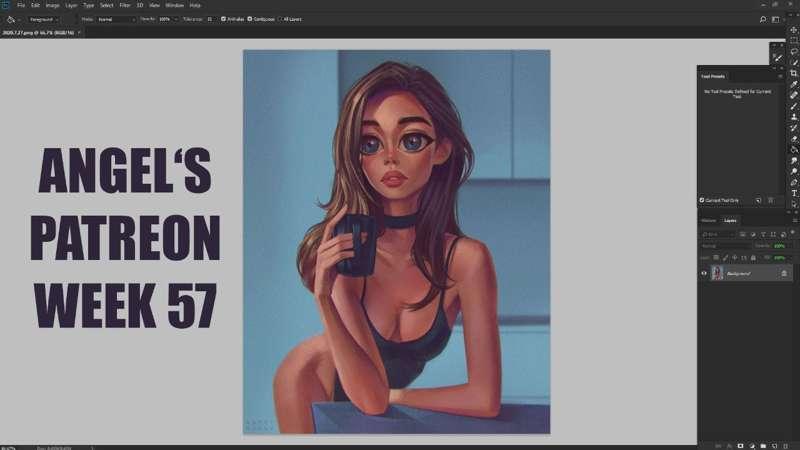Delete tool preset trash icon
The width and height of the screenshot is (800, 450).
770,201
